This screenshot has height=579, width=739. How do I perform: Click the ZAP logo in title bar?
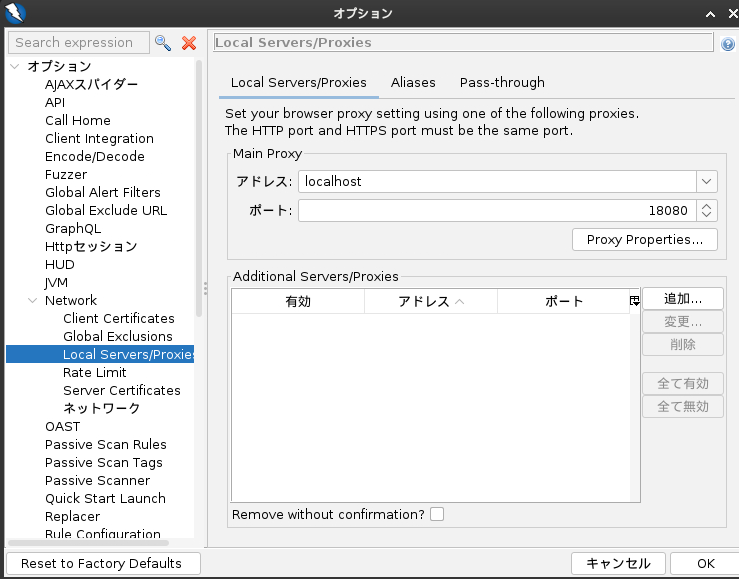tap(14, 13)
